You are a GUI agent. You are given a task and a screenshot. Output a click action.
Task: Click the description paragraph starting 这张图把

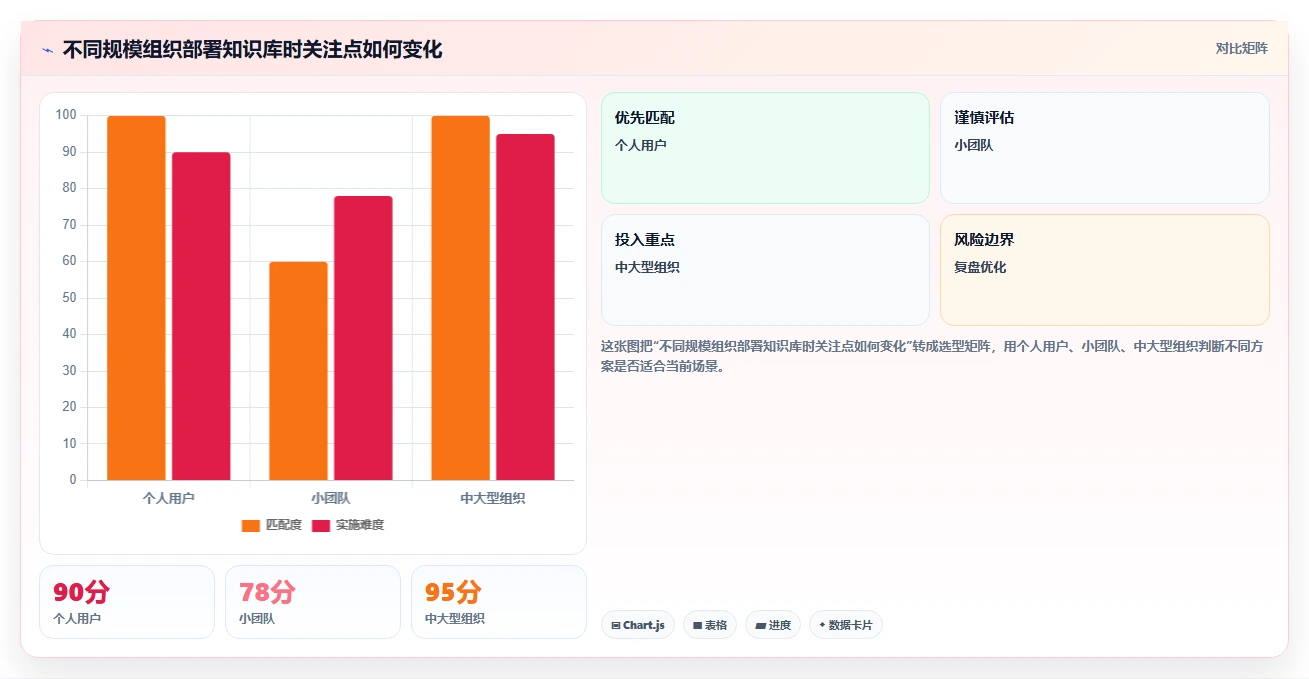coord(934,356)
